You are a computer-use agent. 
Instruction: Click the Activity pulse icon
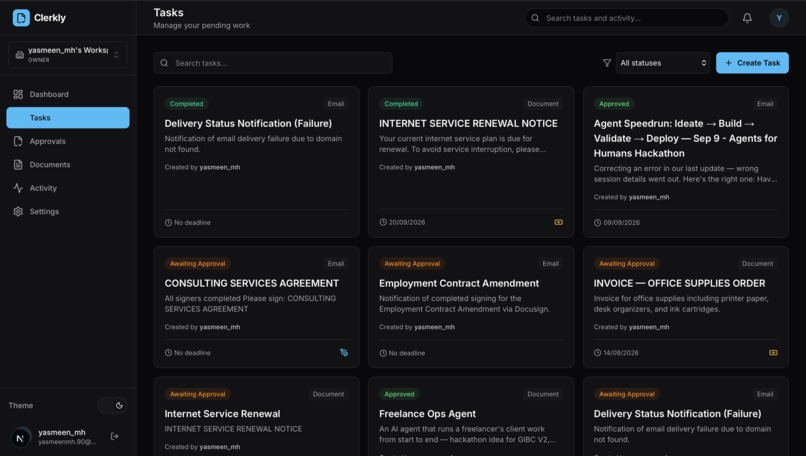(x=18, y=188)
